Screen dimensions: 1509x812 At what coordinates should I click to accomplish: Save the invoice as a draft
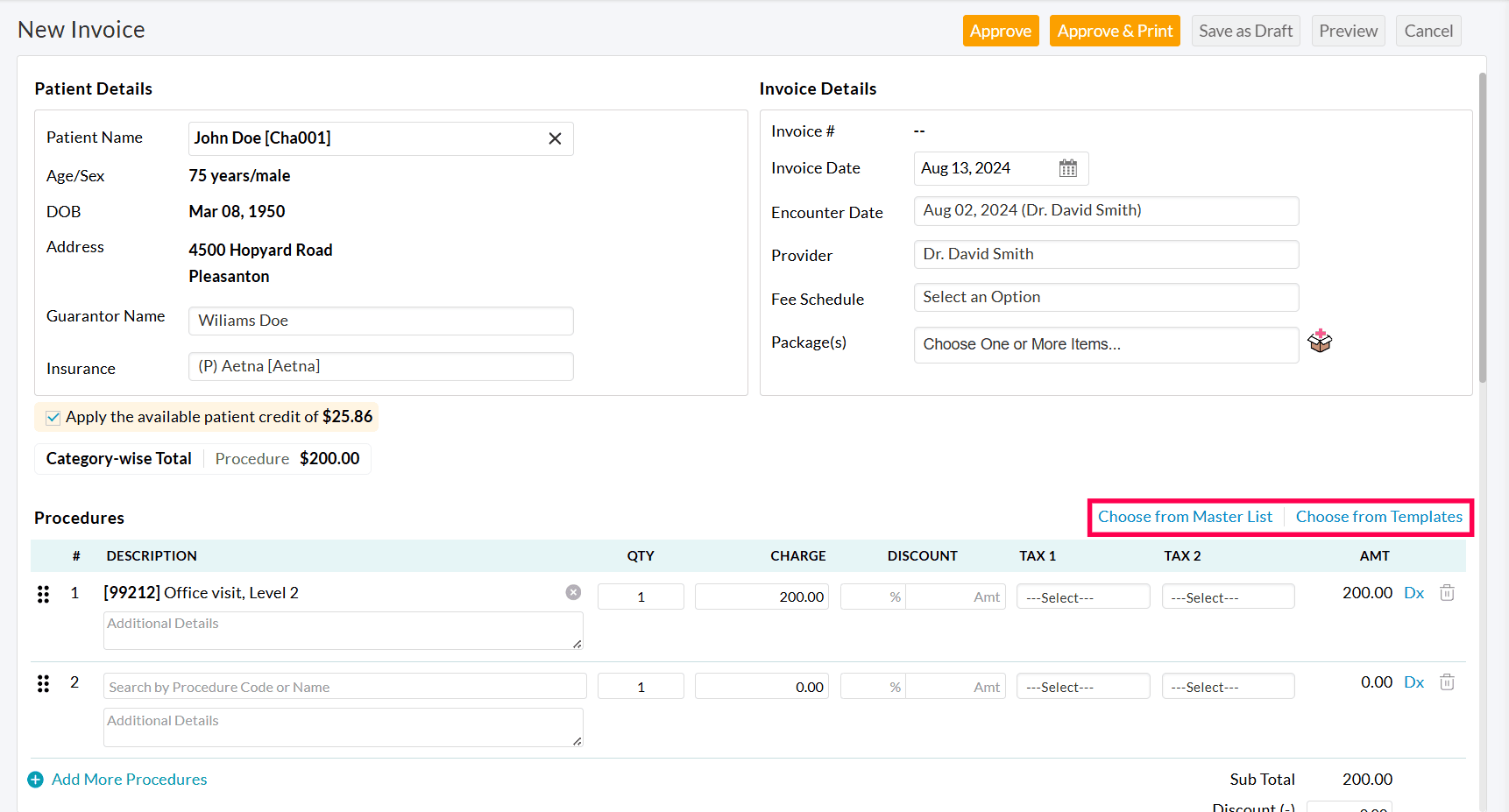[1245, 30]
